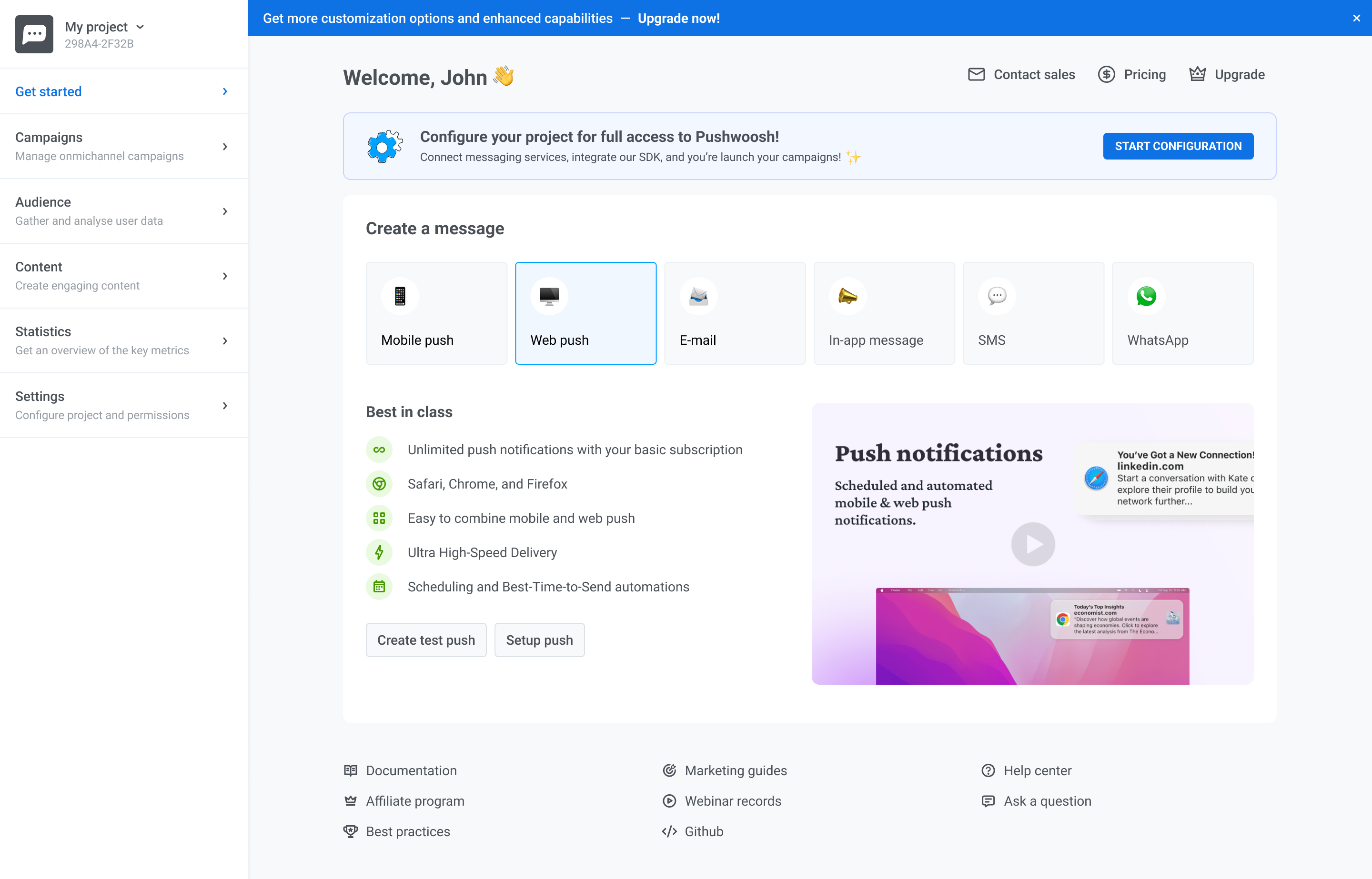Select the SMS speech bubble icon
Image resolution: width=1372 pixels, height=879 pixels.
[997, 296]
